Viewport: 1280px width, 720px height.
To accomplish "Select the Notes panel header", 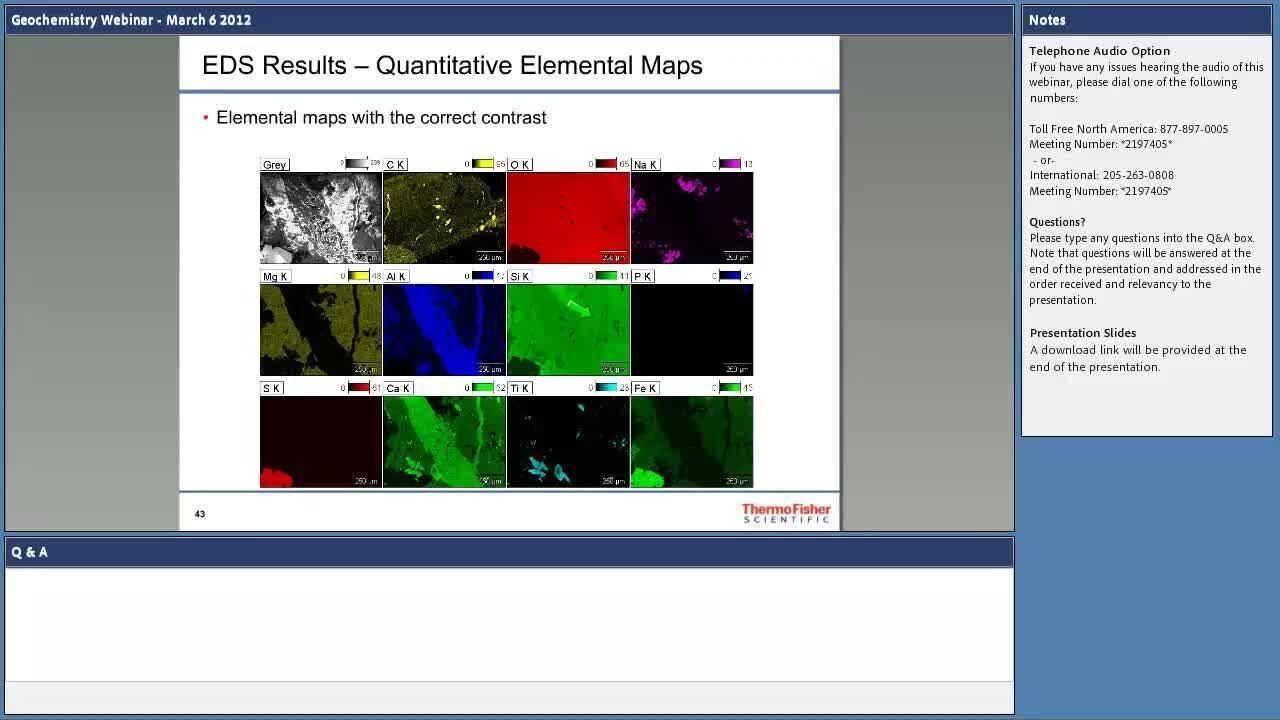I will [1146, 20].
